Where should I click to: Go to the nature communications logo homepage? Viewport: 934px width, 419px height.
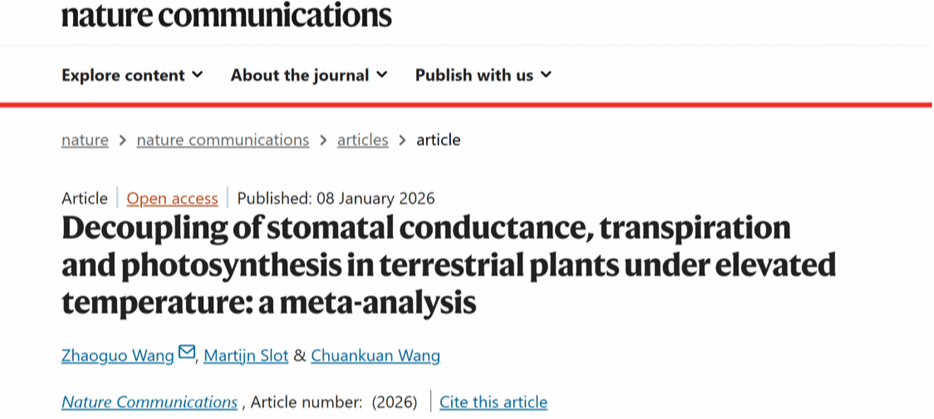pos(227,15)
